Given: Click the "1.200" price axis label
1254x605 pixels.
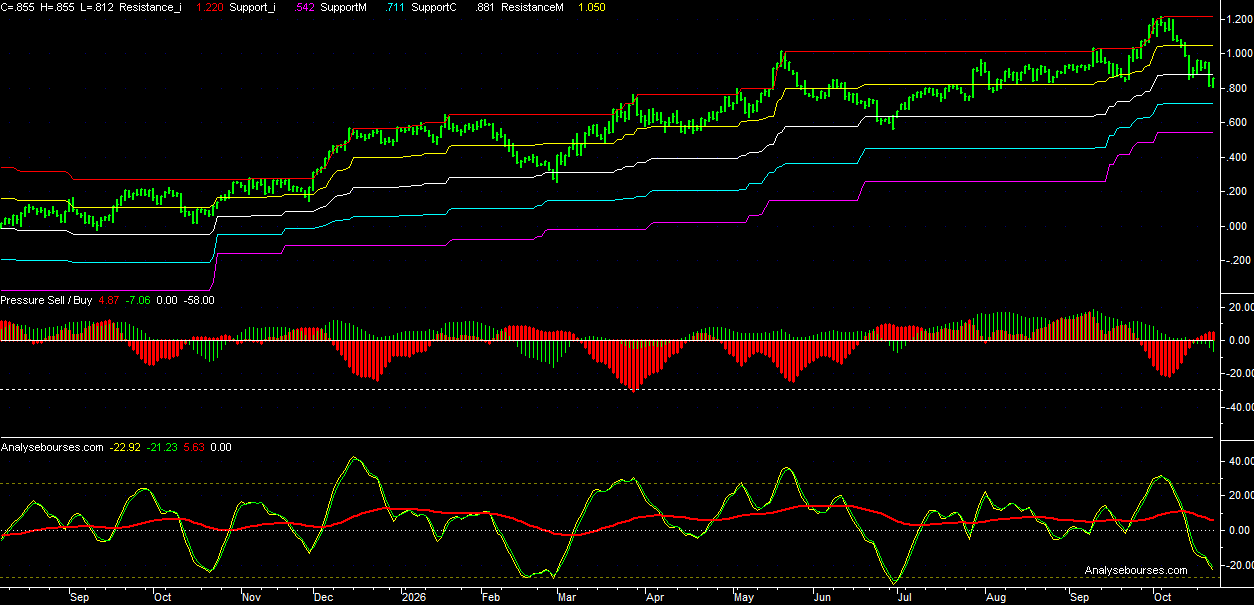Looking at the screenshot, I should (x=1237, y=19).
